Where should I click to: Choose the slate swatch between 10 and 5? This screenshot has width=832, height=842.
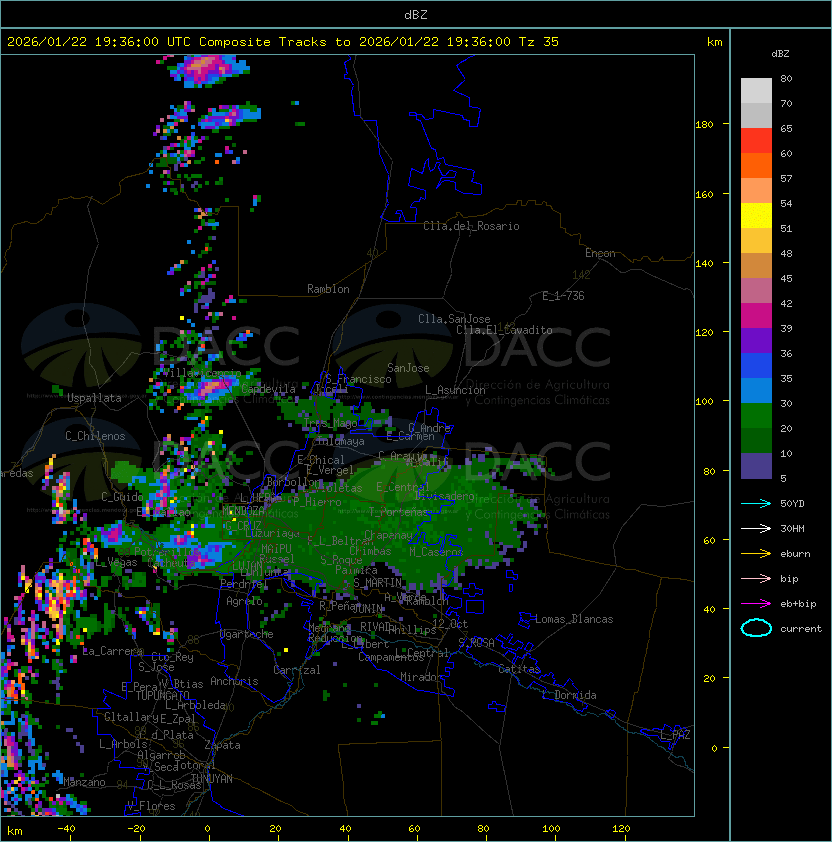point(756,466)
